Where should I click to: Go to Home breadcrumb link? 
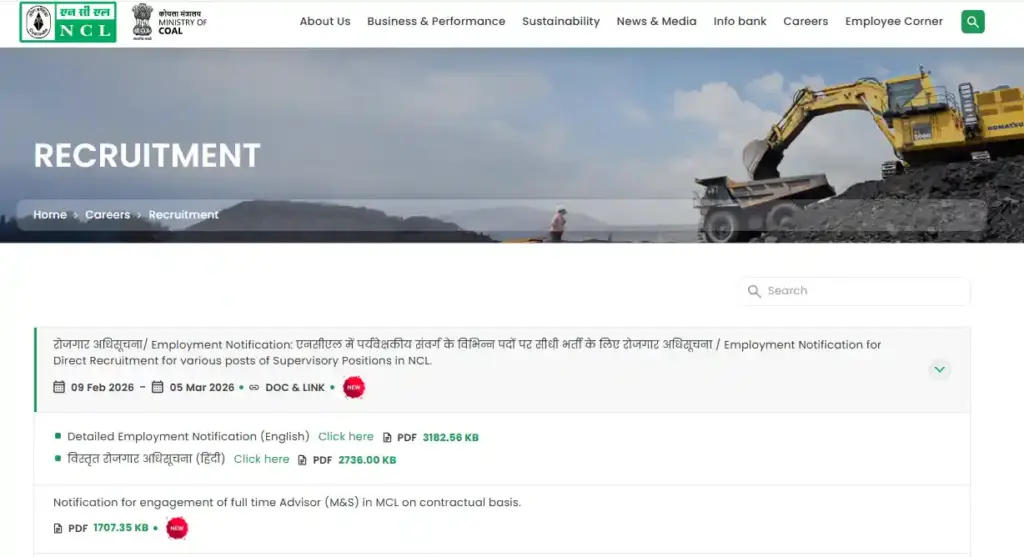click(x=50, y=215)
